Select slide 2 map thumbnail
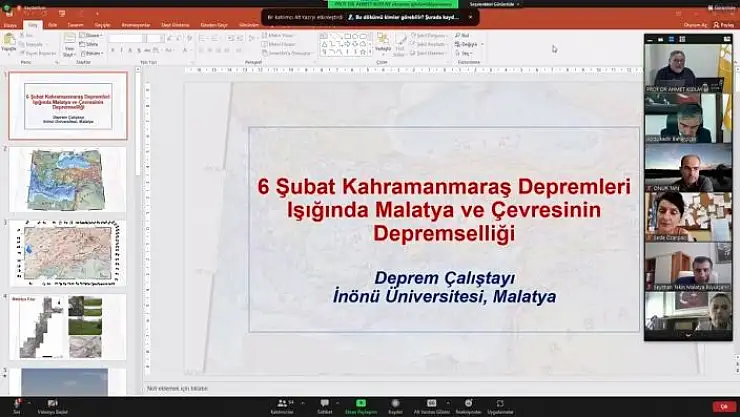The height and width of the screenshot is (417, 740). [68, 179]
